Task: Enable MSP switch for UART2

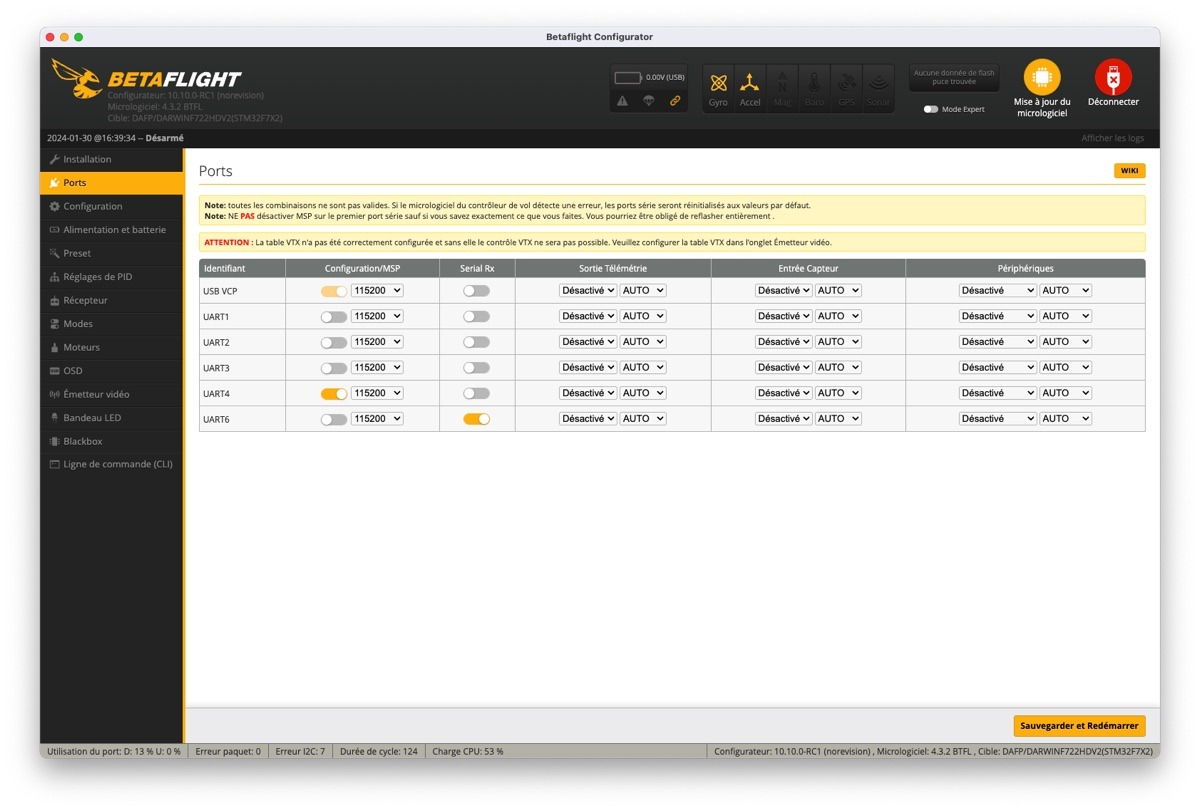Action: pyautogui.click(x=334, y=342)
